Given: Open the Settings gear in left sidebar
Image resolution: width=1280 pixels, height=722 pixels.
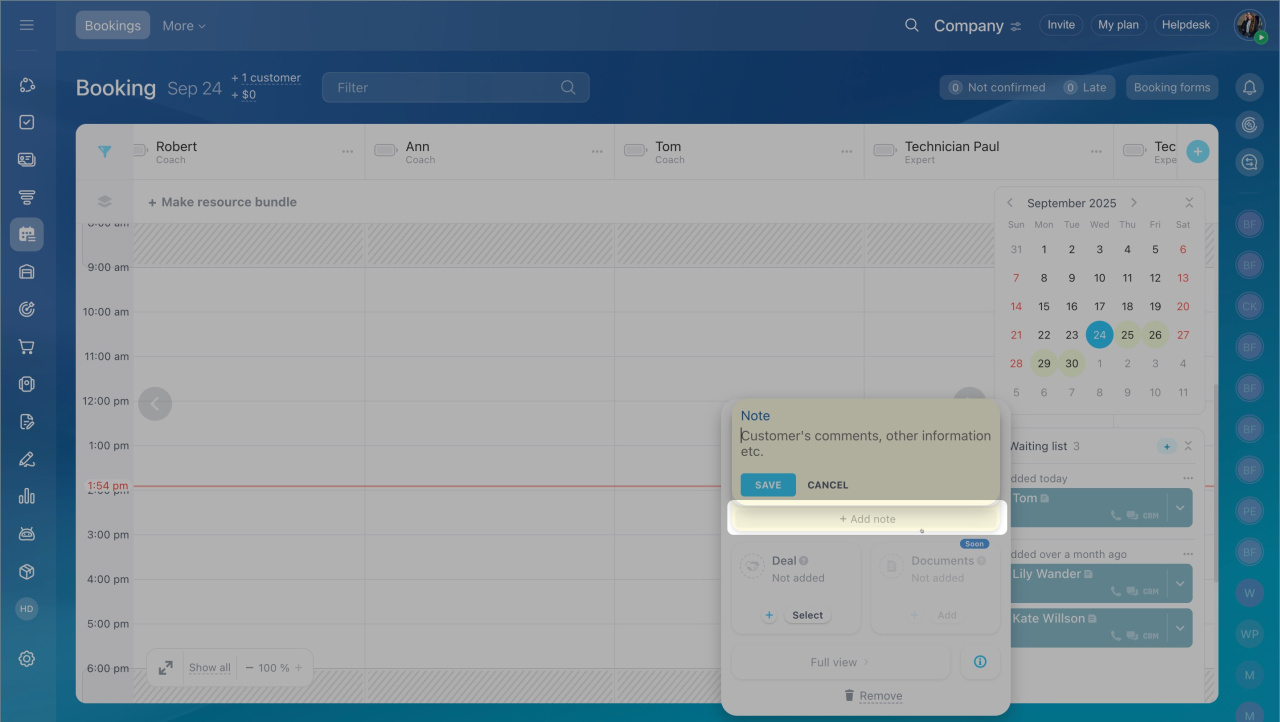Looking at the screenshot, I should click(x=27, y=659).
